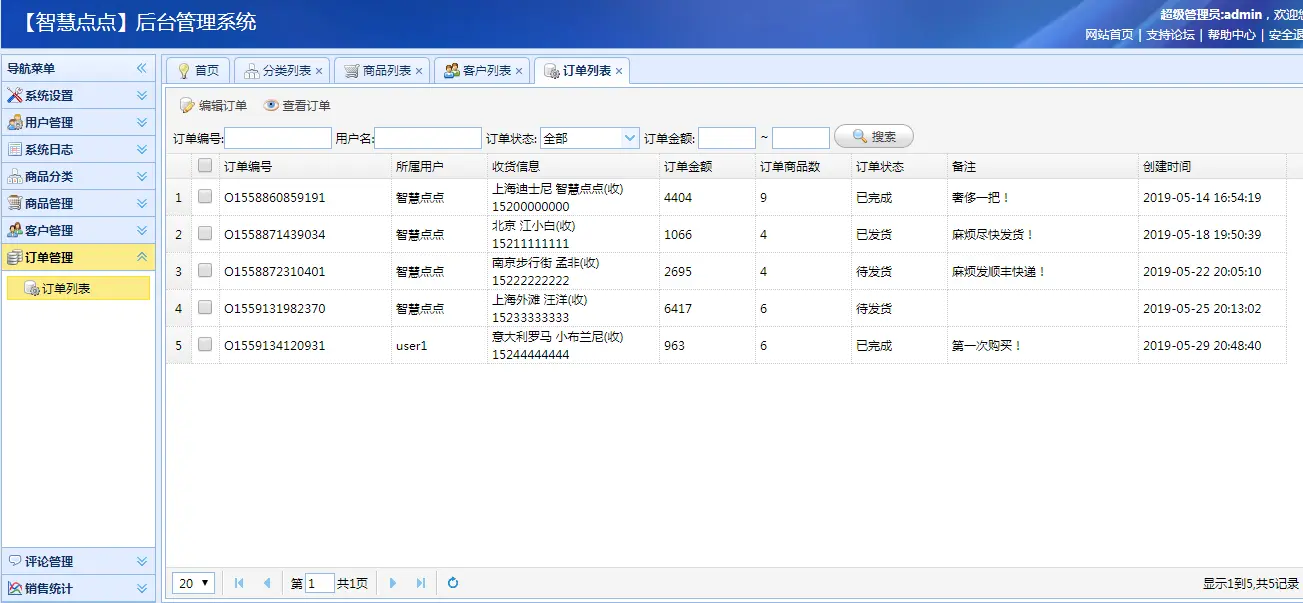Click the 查看订单 eye icon

point(271,105)
